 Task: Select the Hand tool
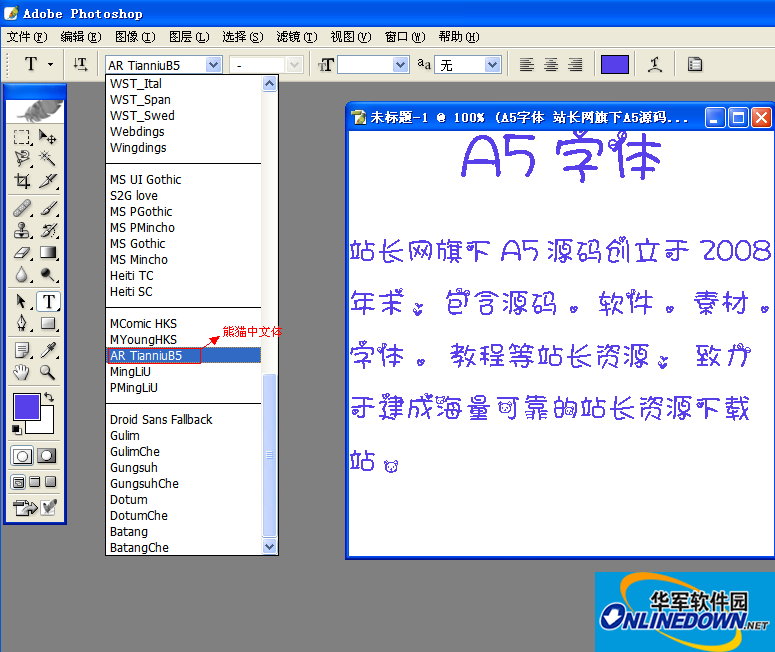click(22, 372)
